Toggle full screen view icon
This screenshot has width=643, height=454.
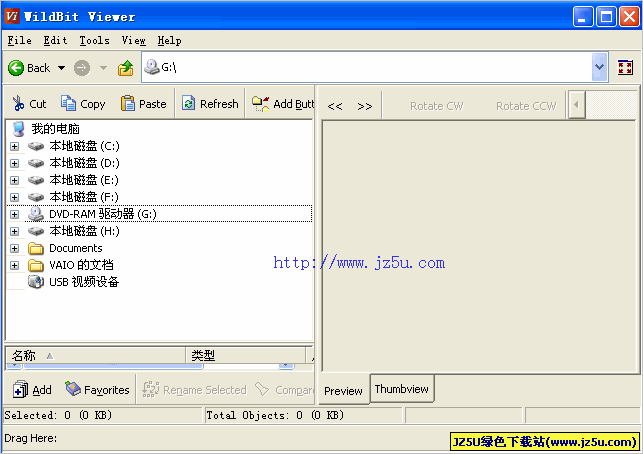(x=625, y=67)
